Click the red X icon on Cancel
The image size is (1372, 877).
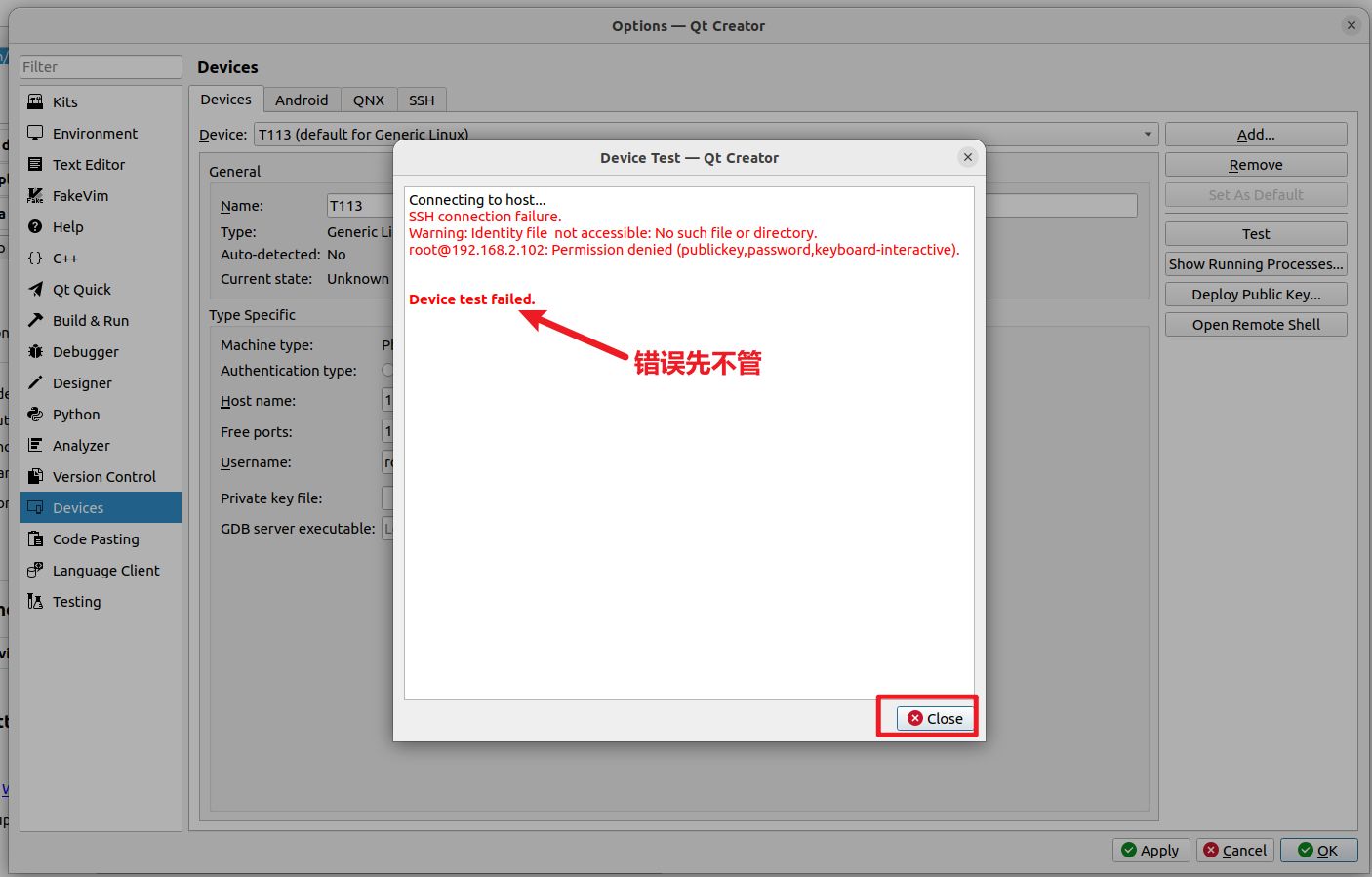pyautogui.click(x=1211, y=850)
